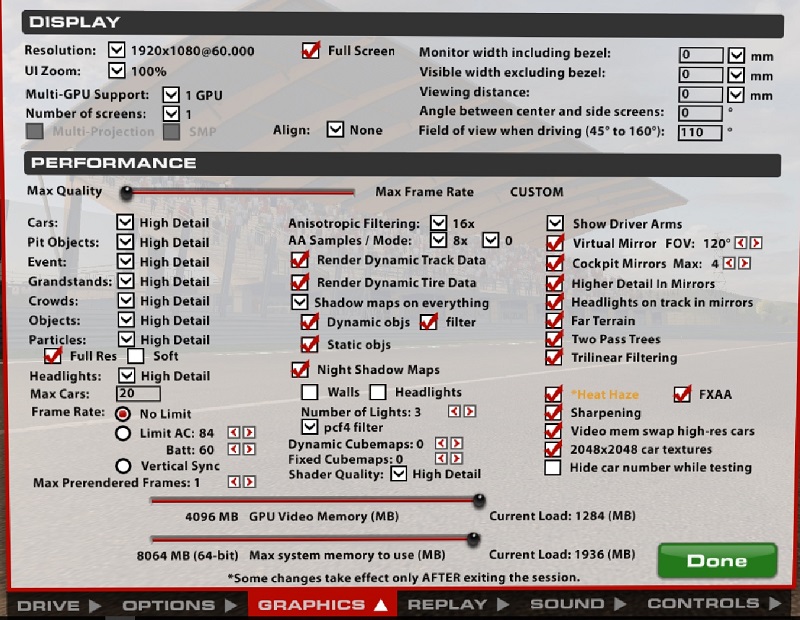This screenshot has width=800, height=620.
Task: Open the Multi-GPU Support dropdown
Action: (x=171, y=94)
